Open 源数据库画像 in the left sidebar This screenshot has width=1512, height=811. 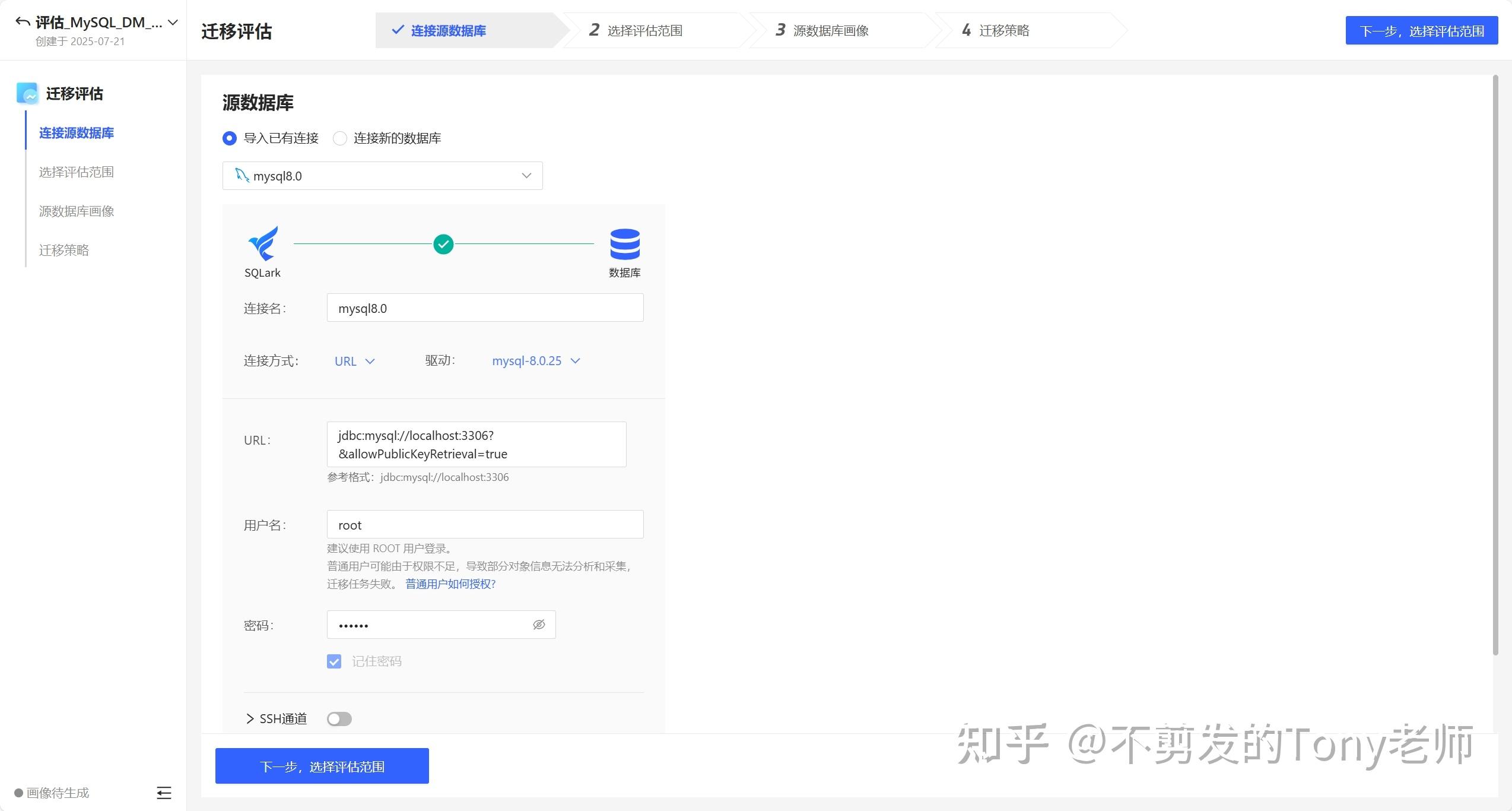click(x=77, y=211)
